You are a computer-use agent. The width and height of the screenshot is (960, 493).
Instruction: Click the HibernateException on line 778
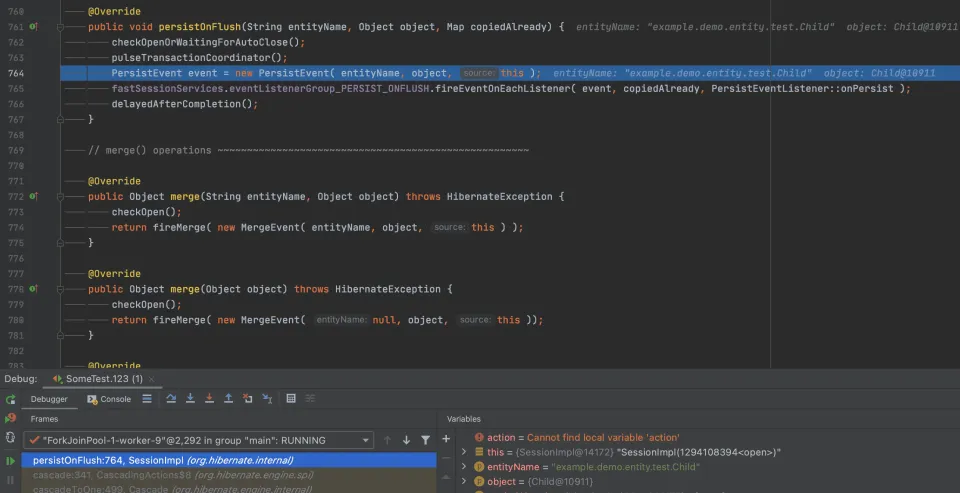388,289
